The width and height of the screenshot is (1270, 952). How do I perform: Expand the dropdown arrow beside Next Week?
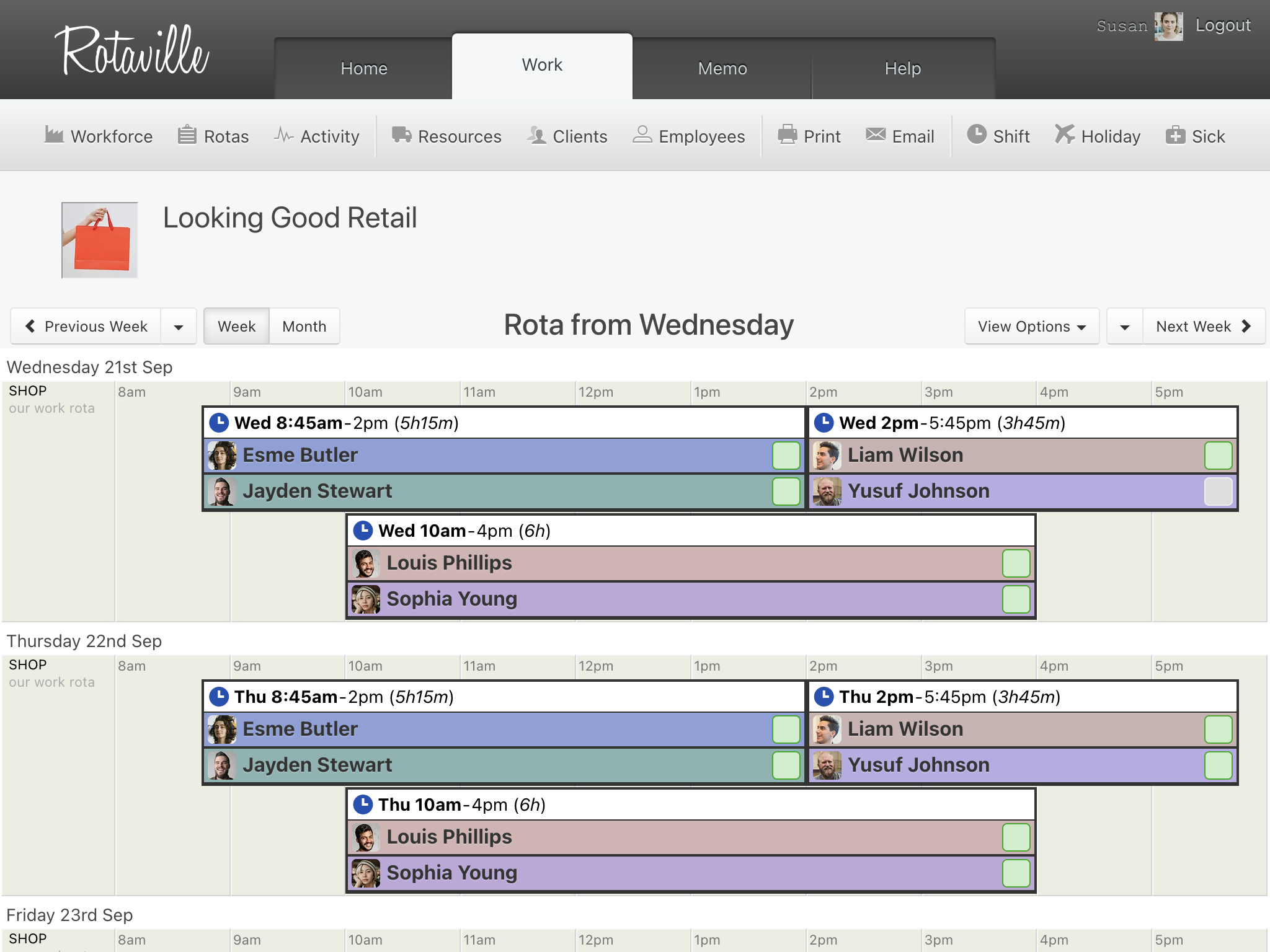pos(1124,327)
